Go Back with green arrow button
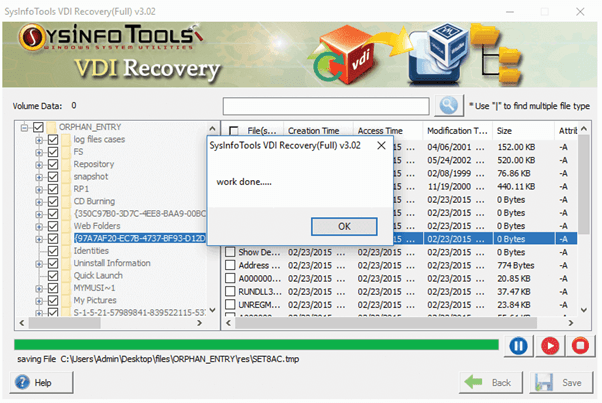602x403 pixels. click(x=491, y=382)
